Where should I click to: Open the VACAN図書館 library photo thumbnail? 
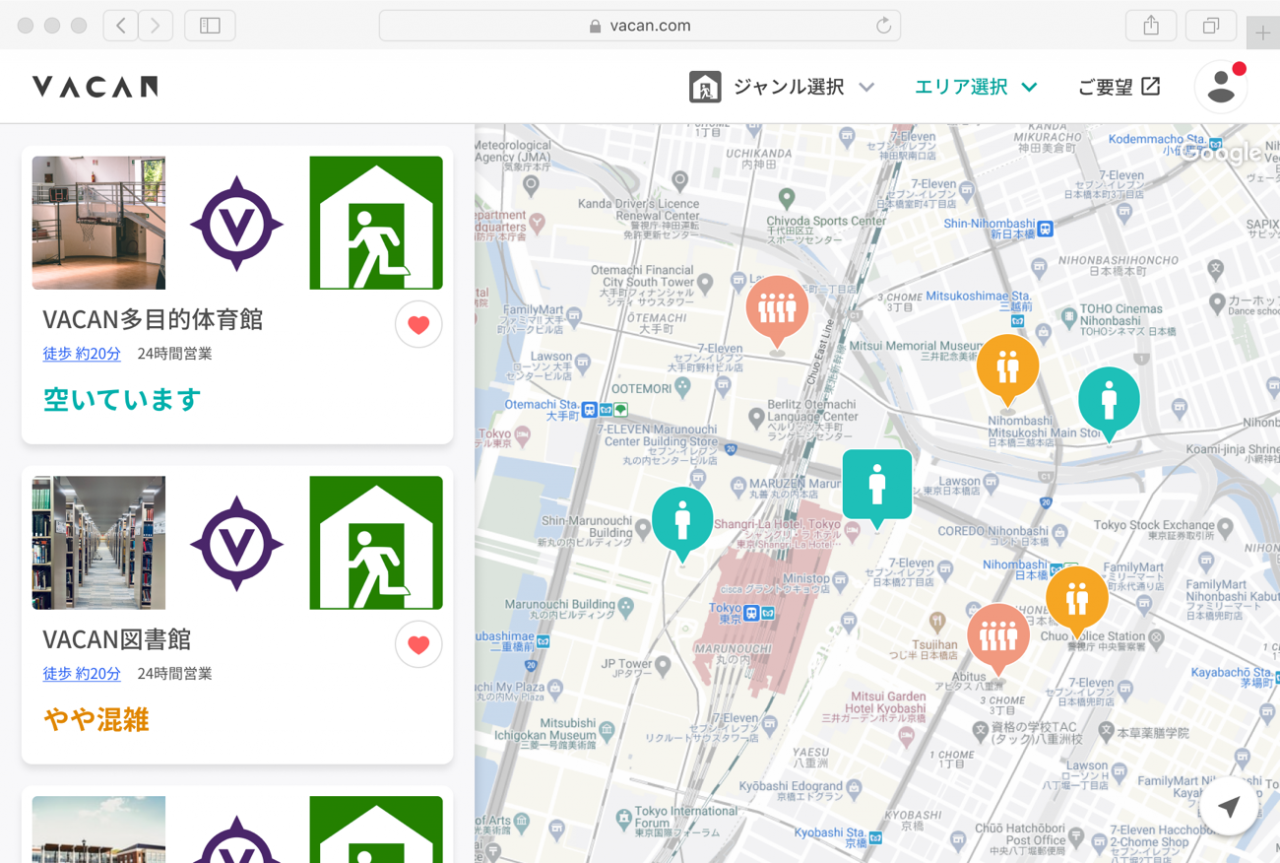pos(98,542)
